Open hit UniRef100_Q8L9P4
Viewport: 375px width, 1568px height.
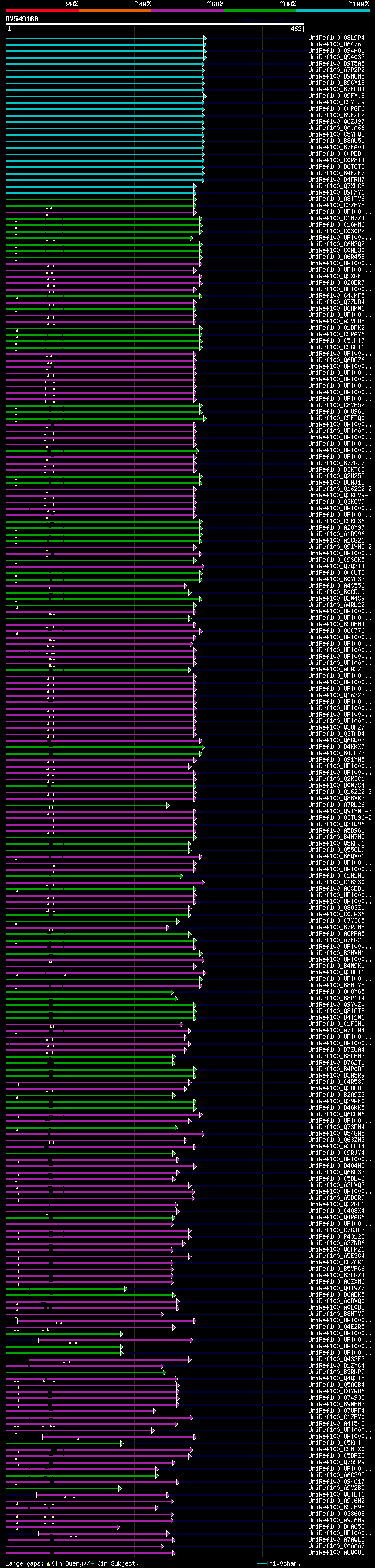coord(337,38)
